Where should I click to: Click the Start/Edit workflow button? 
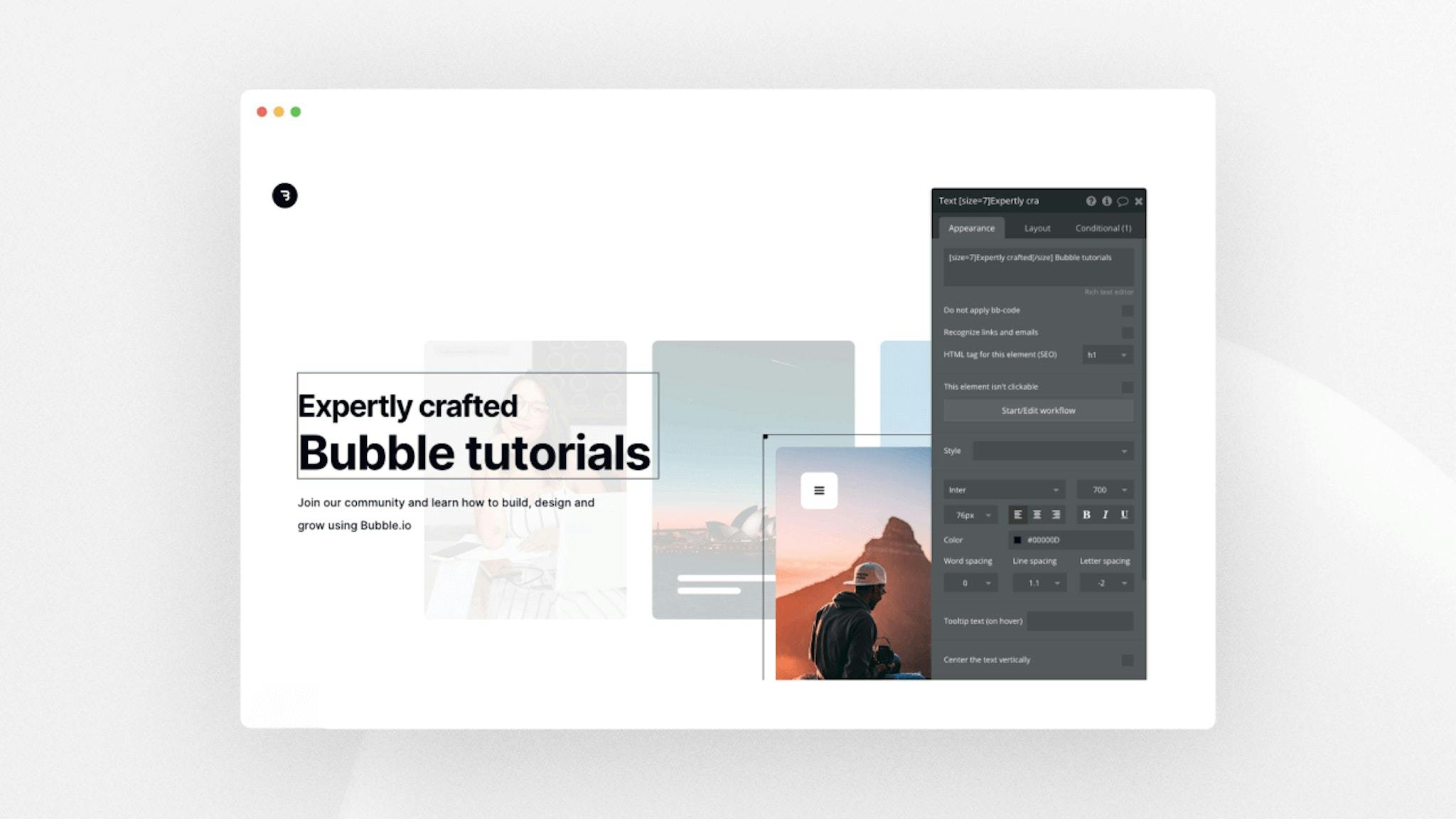1038,410
